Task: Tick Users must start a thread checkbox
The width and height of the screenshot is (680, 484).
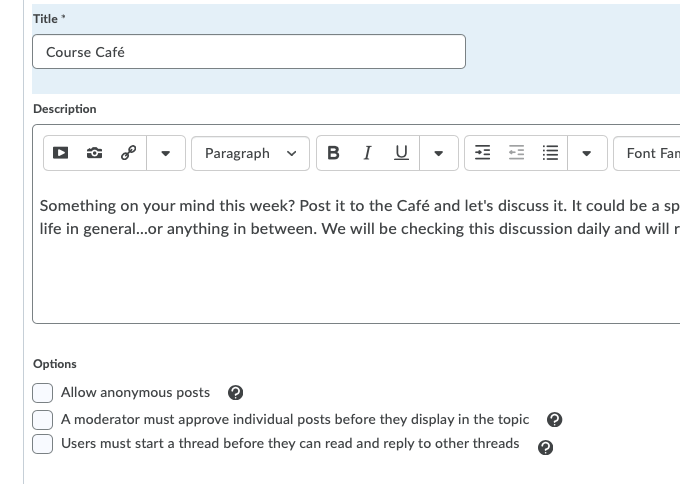Action: click(43, 444)
